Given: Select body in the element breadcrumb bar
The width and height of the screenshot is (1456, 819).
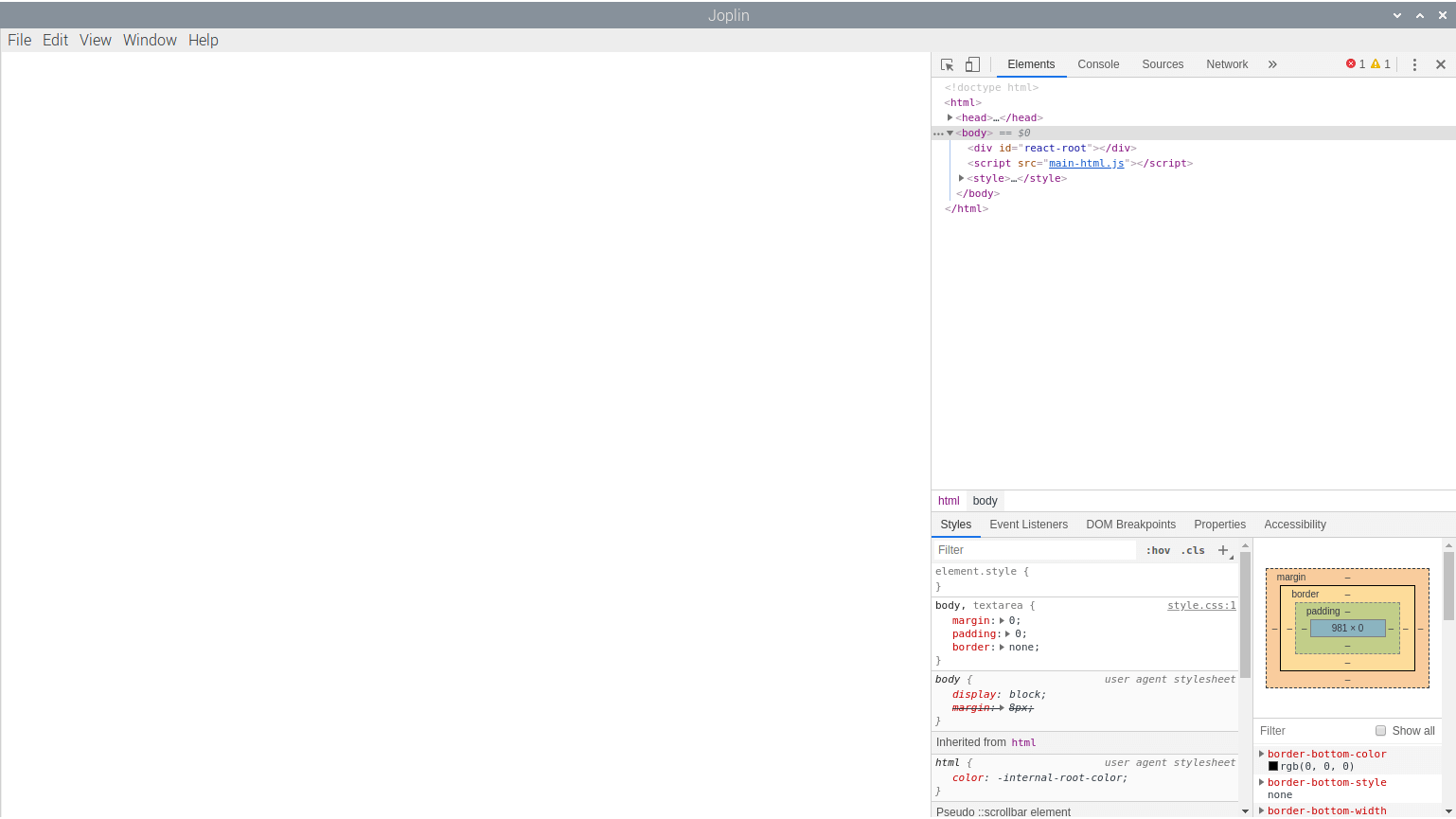Looking at the screenshot, I should 985,500.
